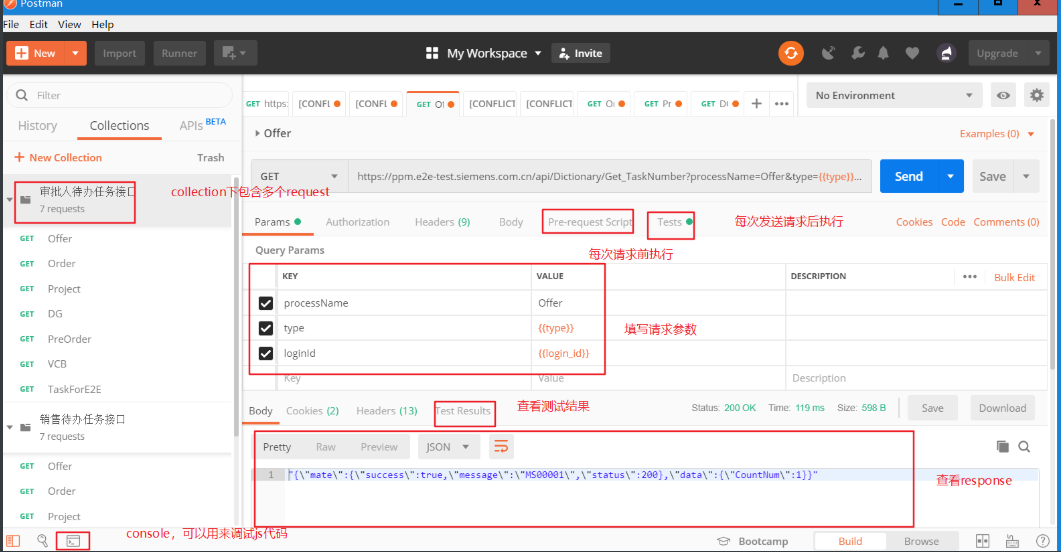Toggle the sidebar icon in status bar
This screenshot has width=1061, height=552.
click(13, 540)
